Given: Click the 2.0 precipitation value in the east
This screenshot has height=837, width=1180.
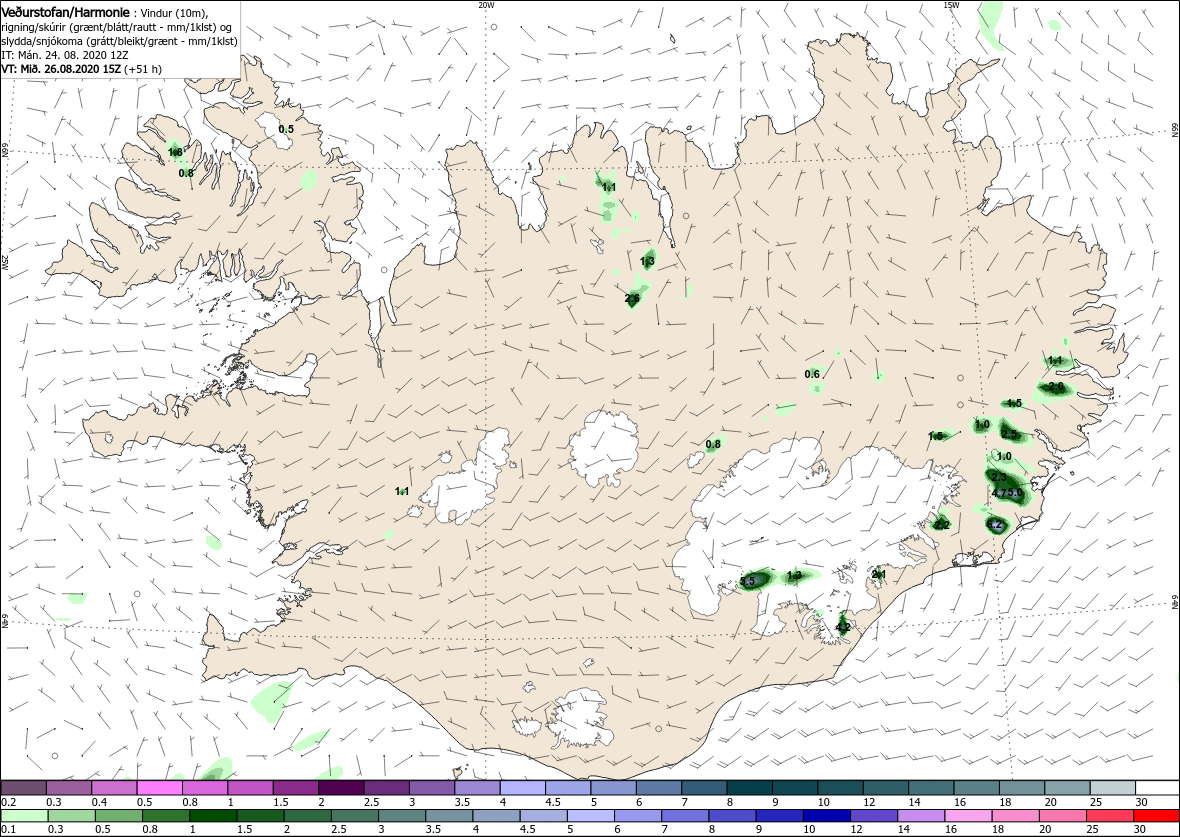Looking at the screenshot, I should 1056,387.
